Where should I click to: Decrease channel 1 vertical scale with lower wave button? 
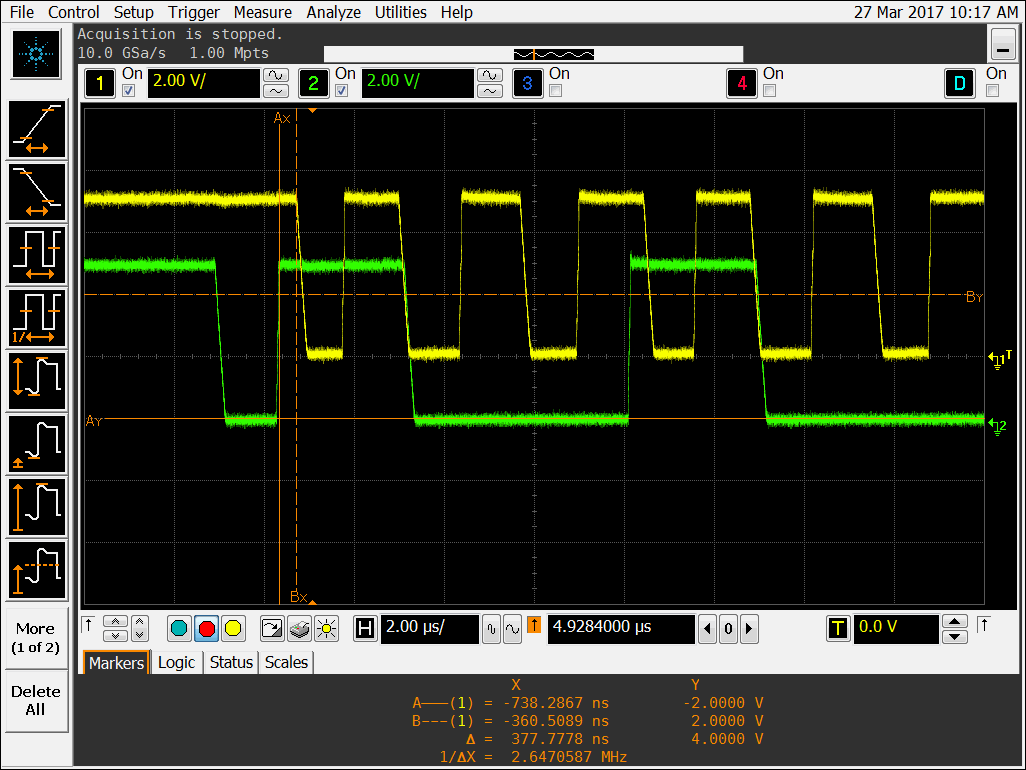[276, 91]
